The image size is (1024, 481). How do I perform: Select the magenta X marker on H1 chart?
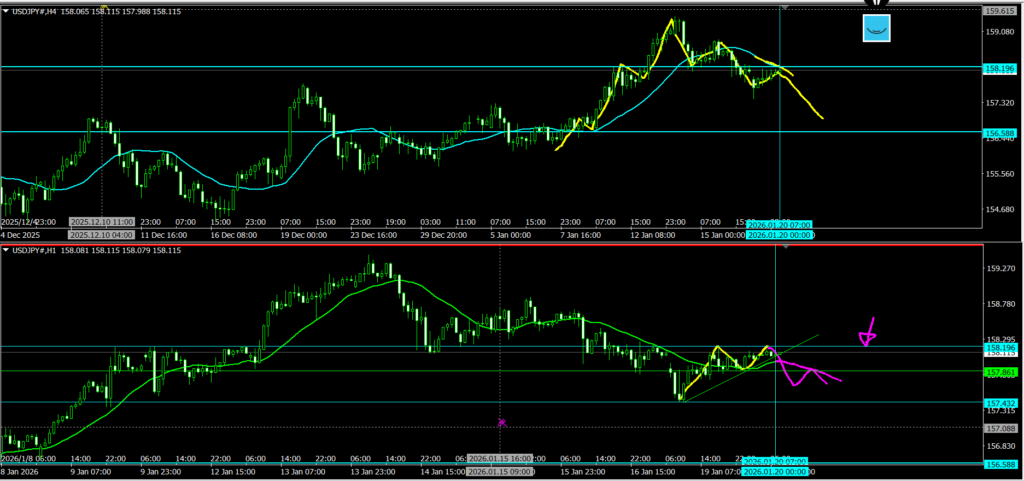point(502,423)
